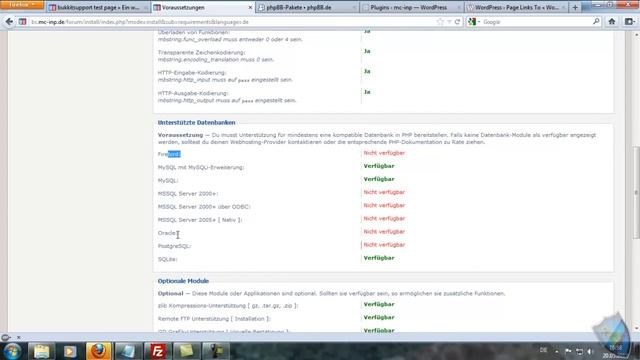Open the sticky notes taskbar icon
The height and width of the screenshot is (360, 640).
187,351
